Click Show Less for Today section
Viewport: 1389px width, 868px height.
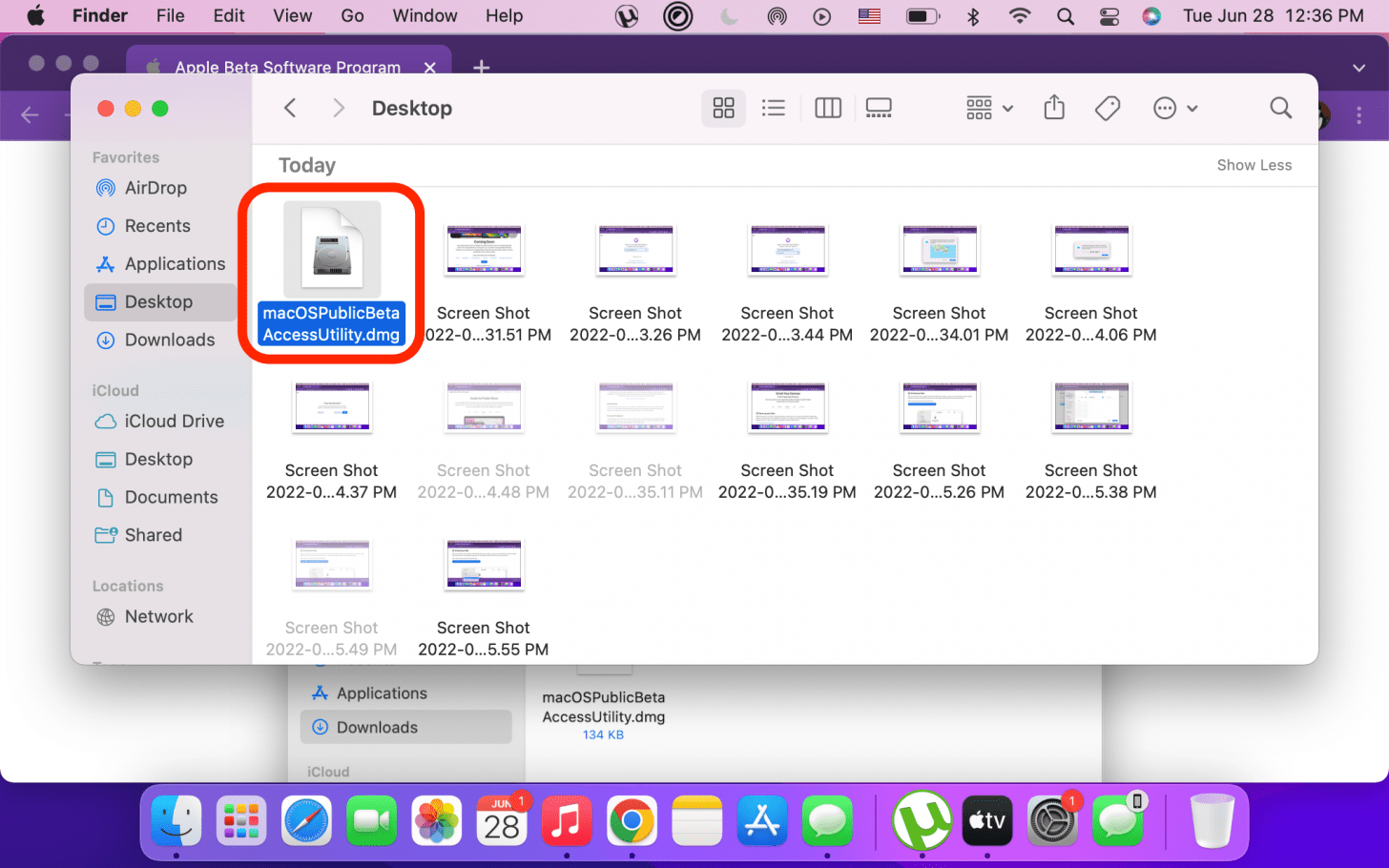pyautogui.click(x=1254, y=165)
